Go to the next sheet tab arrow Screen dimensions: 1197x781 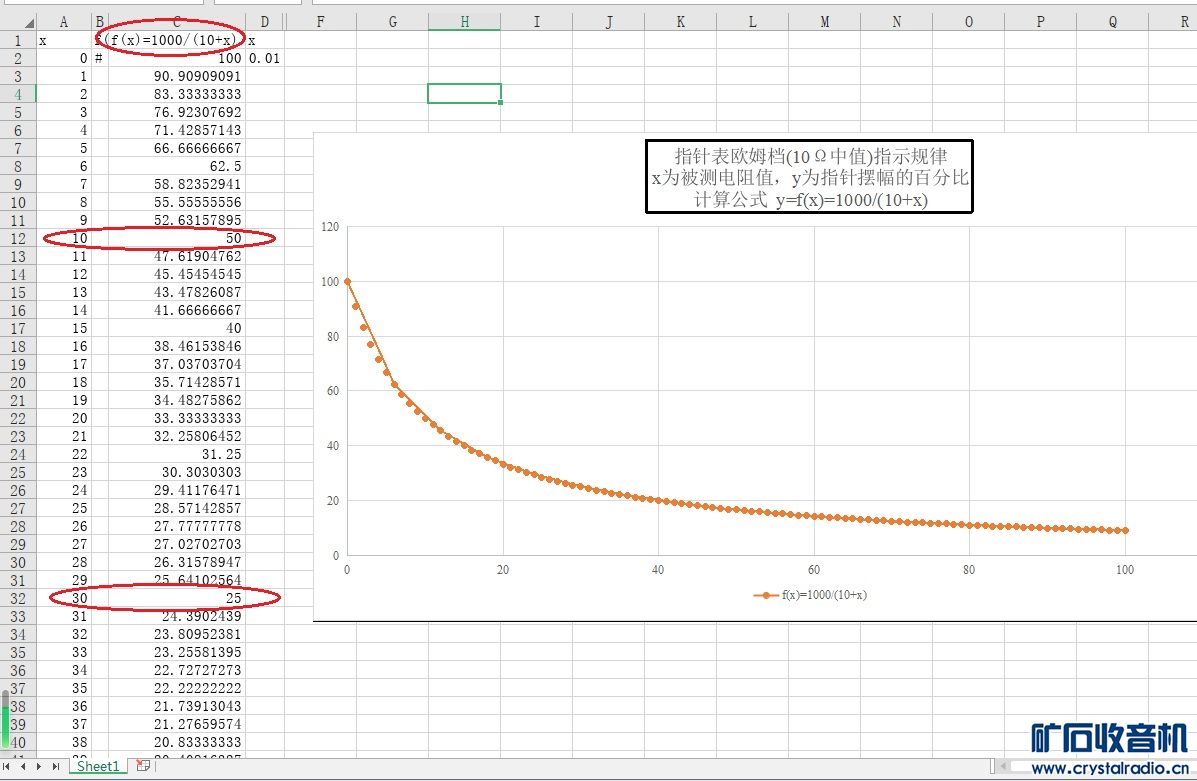click(39, 766)
